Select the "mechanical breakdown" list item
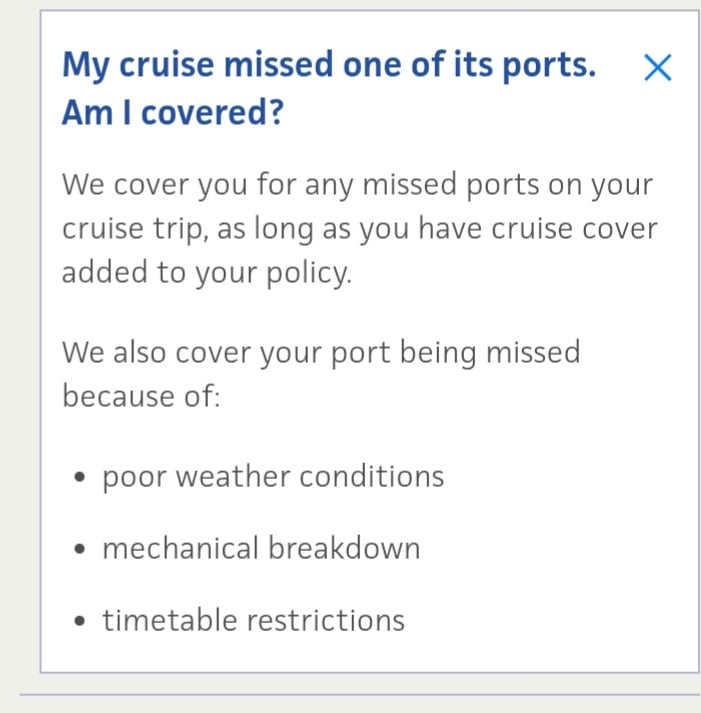This screenshot has width=701, height=713. coord(261,548)
